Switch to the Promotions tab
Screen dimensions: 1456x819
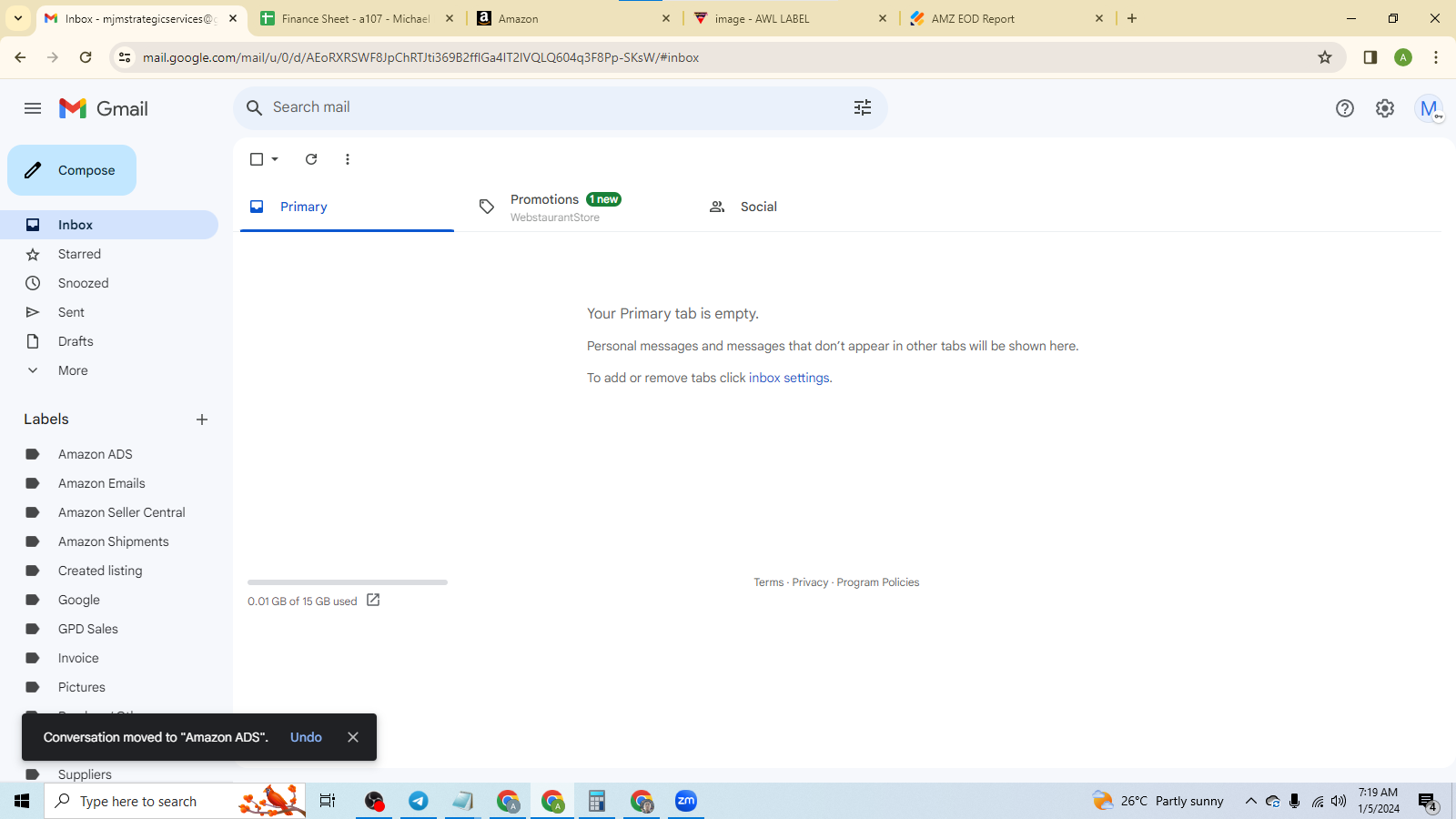(x=576, y=207)
